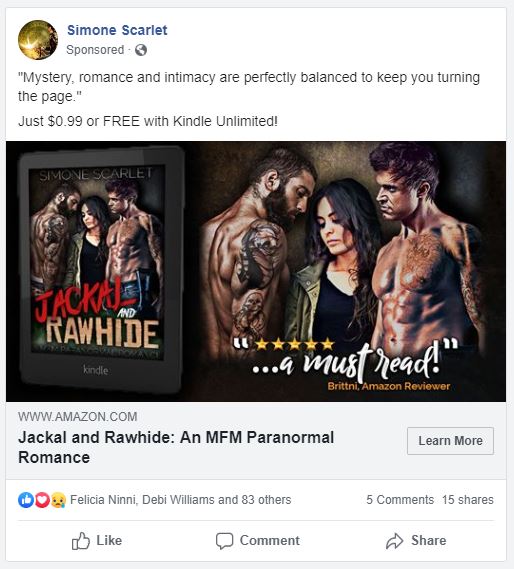This screenshot has height=569, width=514.
Task: Click the Sponsored label
Action: (x=95, y=50)
